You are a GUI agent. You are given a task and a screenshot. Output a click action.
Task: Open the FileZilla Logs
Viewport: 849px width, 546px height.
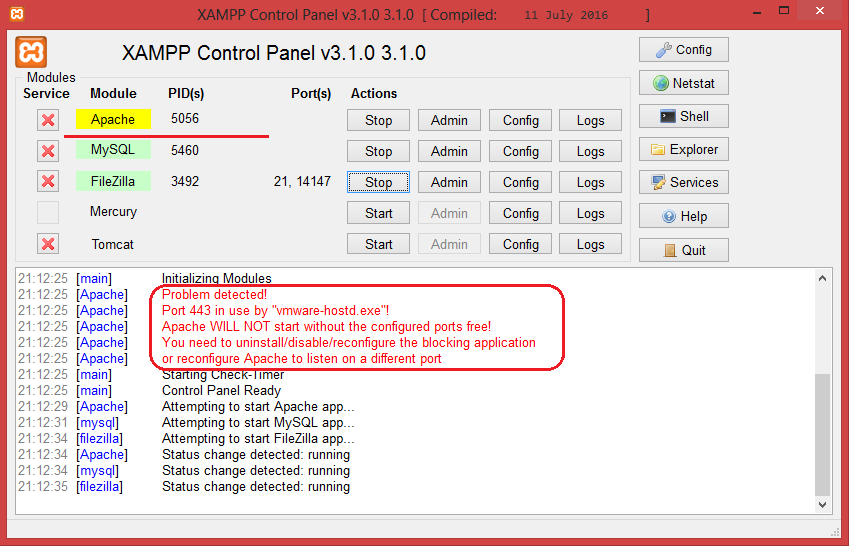pos(590,182)
